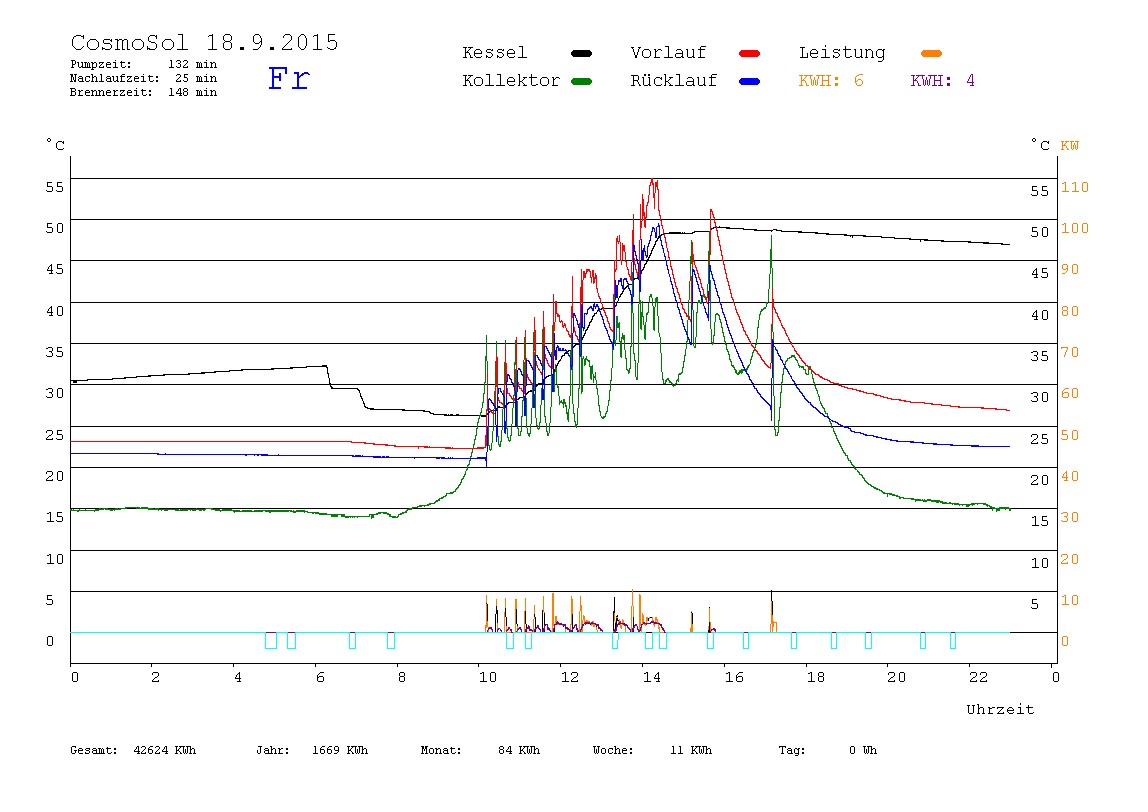Click the green Kollektor legend swatch

581,81
